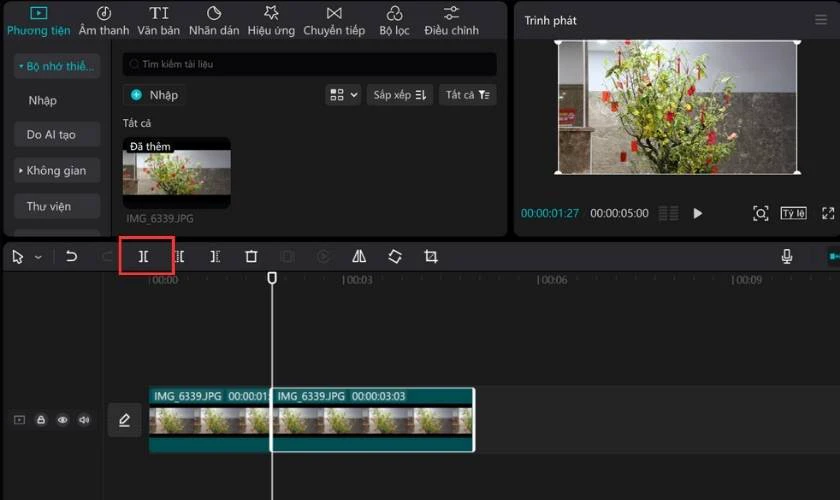The height and width of the screenshot is (500, 840).
Task: Click the Delete right trim icon
Action: click(215, 257)
